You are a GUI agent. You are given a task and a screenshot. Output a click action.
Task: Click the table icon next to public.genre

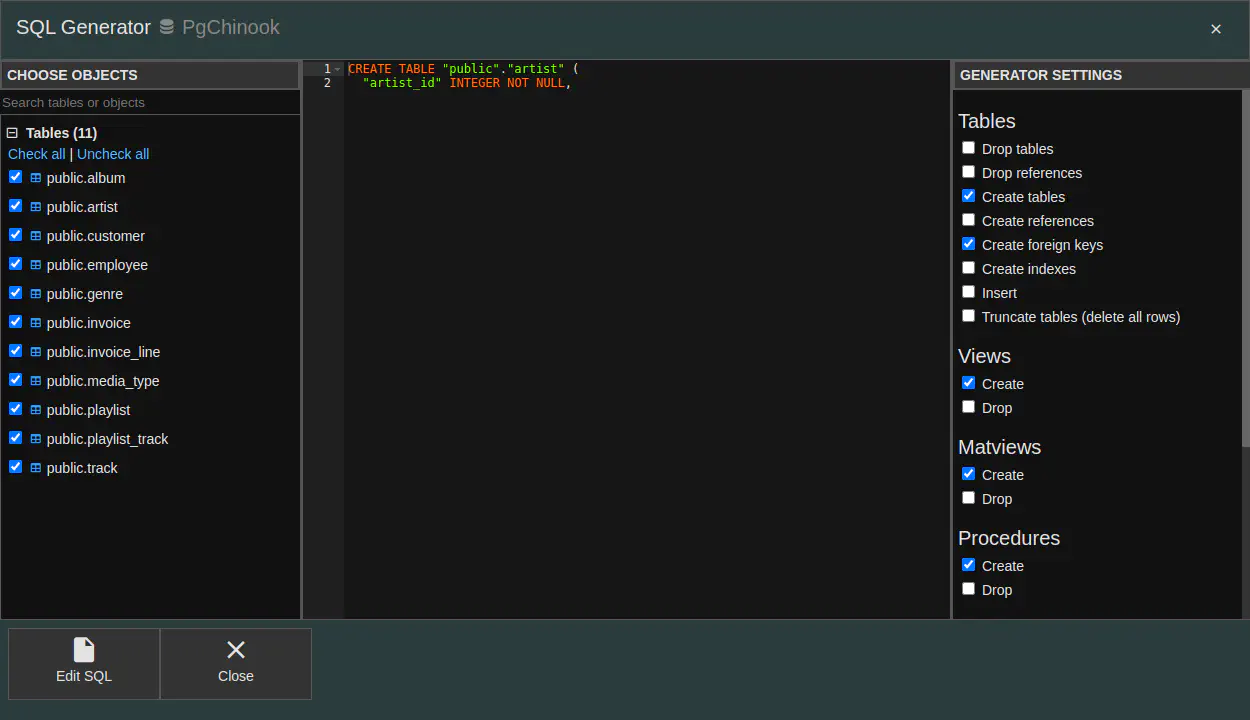pyautogui.click(x=36, y=294)
